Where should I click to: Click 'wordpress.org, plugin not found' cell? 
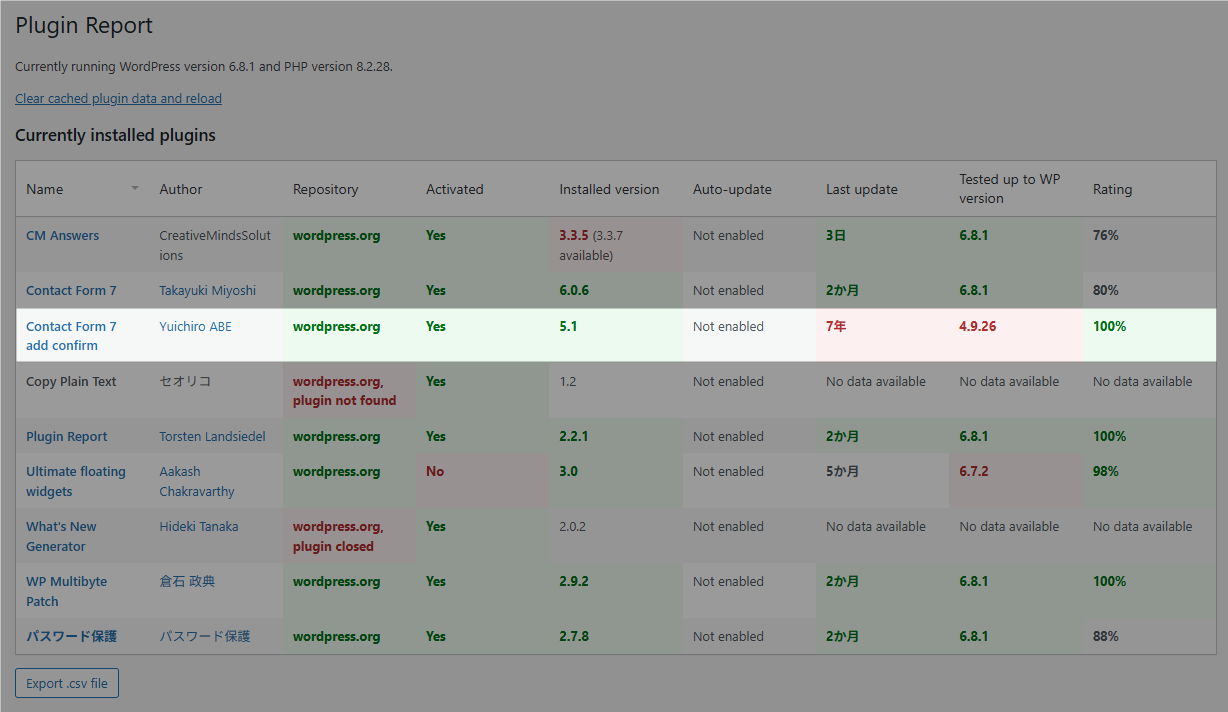tap(349, 391)
